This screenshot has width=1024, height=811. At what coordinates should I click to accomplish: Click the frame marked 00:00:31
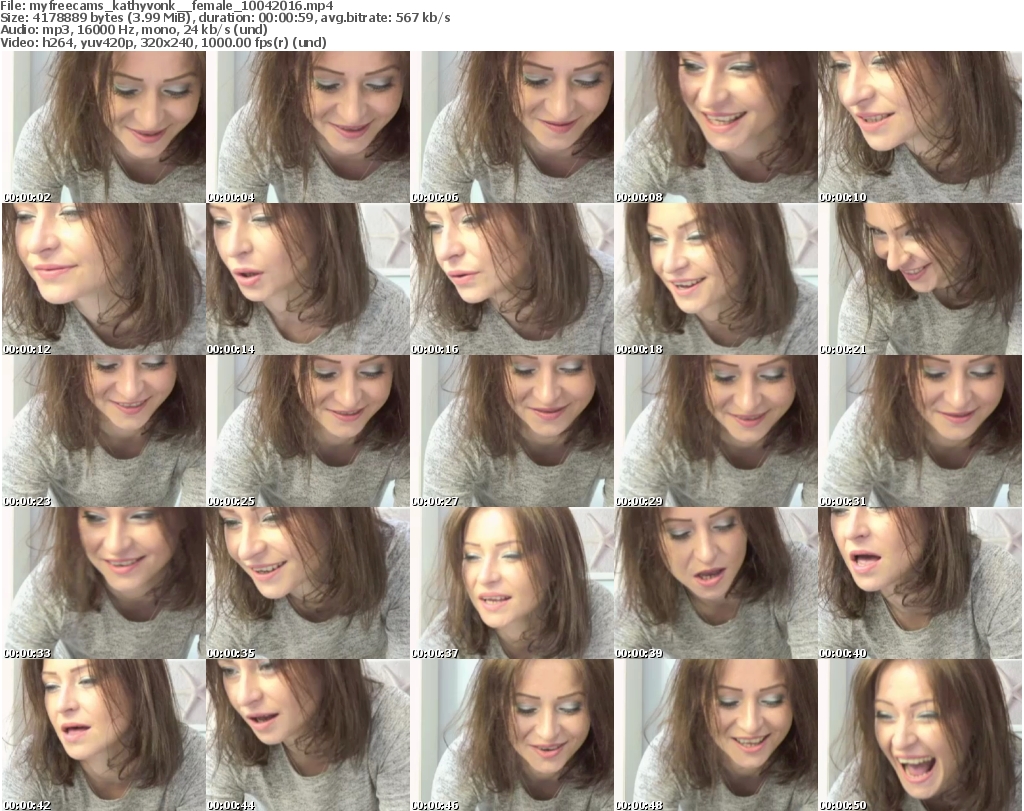[x=920, y=431]
